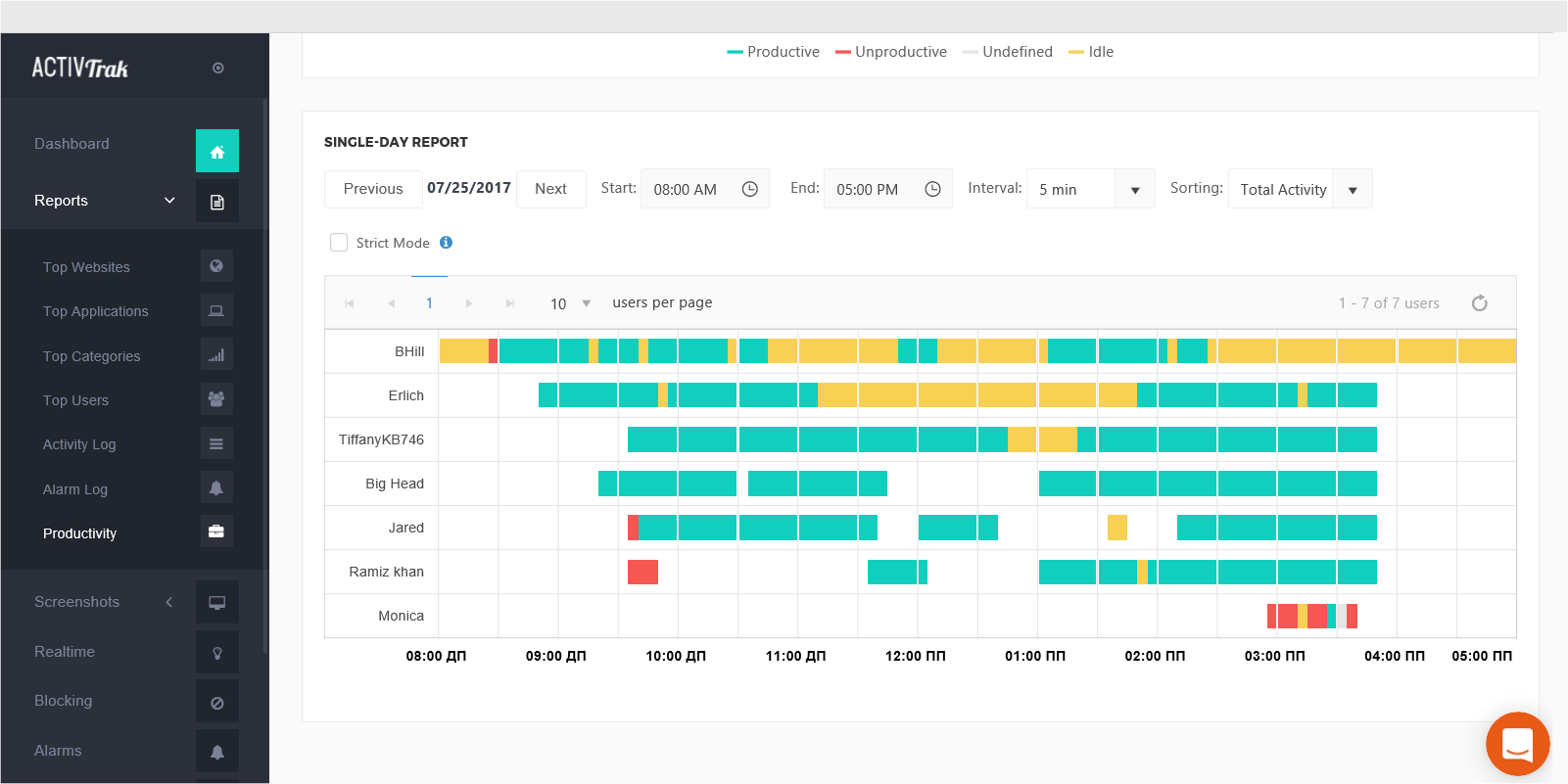The image size is (1568, 784).
Task: Open the Alarm Log report
Action: 75,489
